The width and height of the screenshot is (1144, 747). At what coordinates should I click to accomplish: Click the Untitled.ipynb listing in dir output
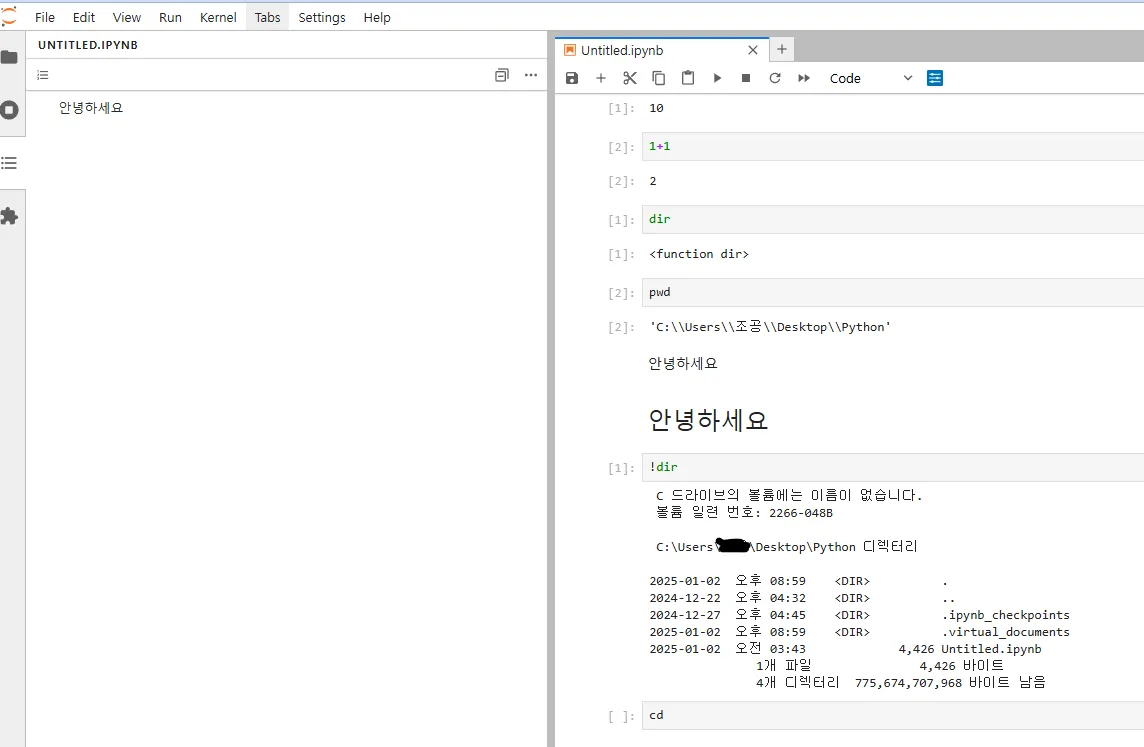991,649
